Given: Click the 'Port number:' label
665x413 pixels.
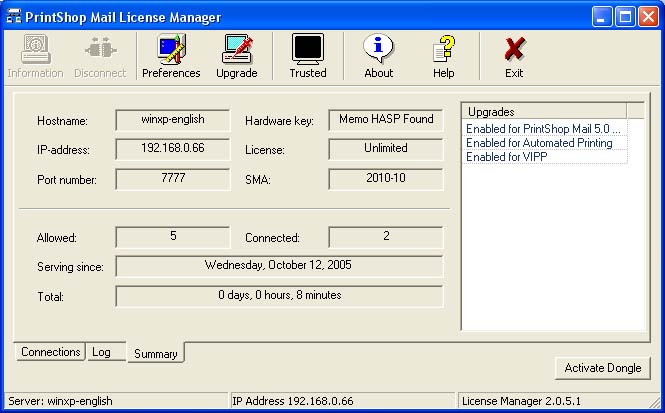Looking at the screenshot, I should tap(67, 180).
